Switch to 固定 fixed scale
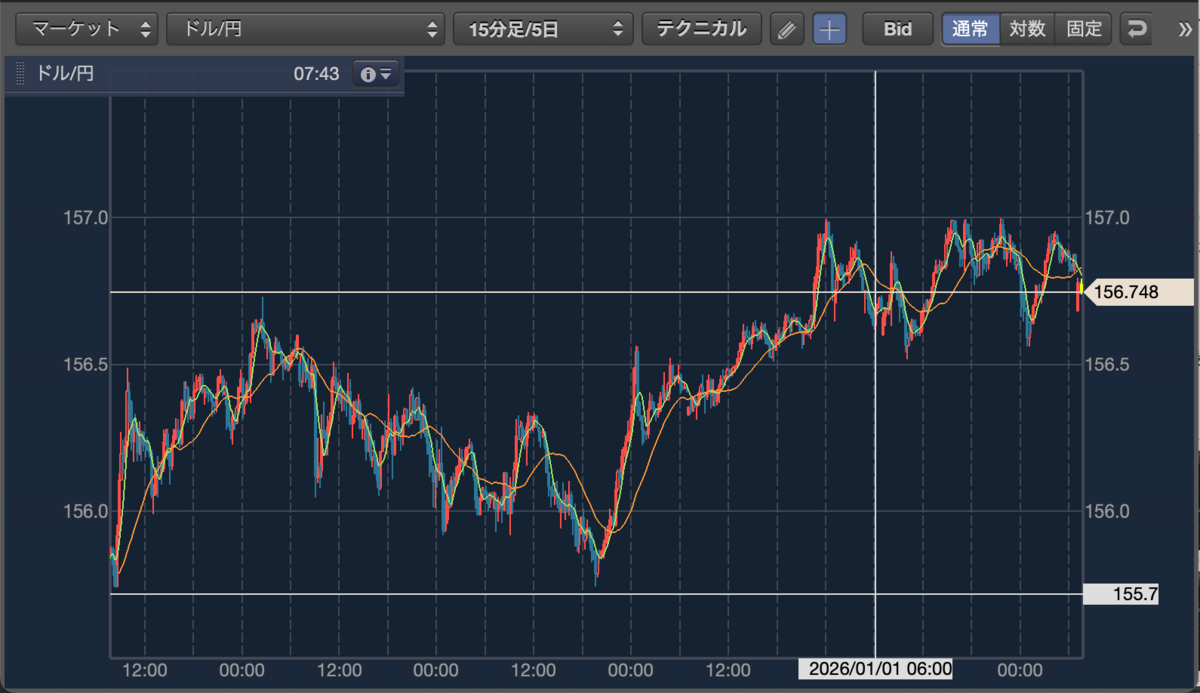 pos(1084,29)
